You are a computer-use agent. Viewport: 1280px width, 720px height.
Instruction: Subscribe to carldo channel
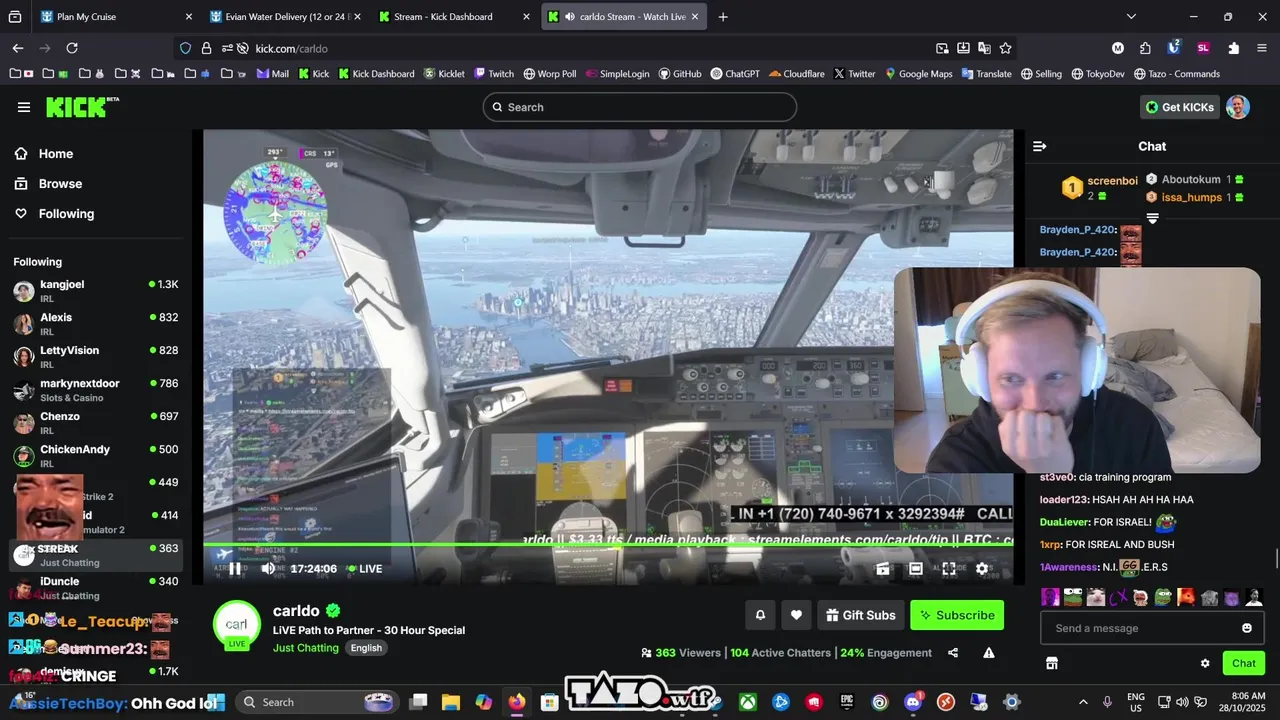(957, 615)
